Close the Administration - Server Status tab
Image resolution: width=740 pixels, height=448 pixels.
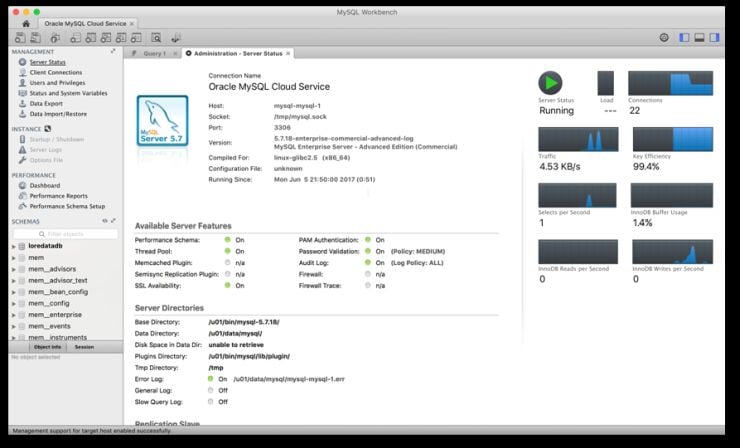pos(288,53)
